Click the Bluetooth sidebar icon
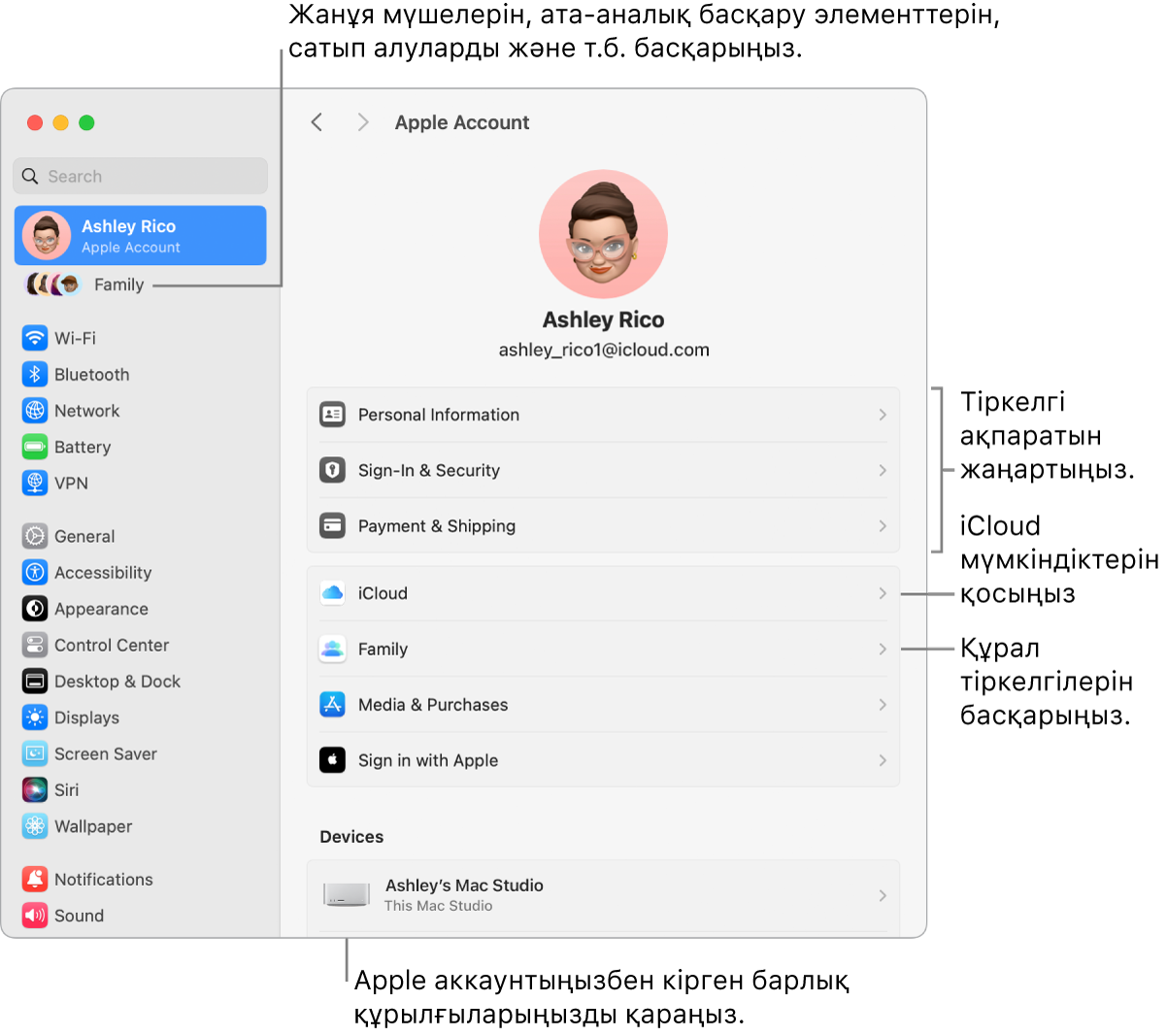Image resolution: width=1167 pixels, height=1036 pixels. tap(35, 374)
